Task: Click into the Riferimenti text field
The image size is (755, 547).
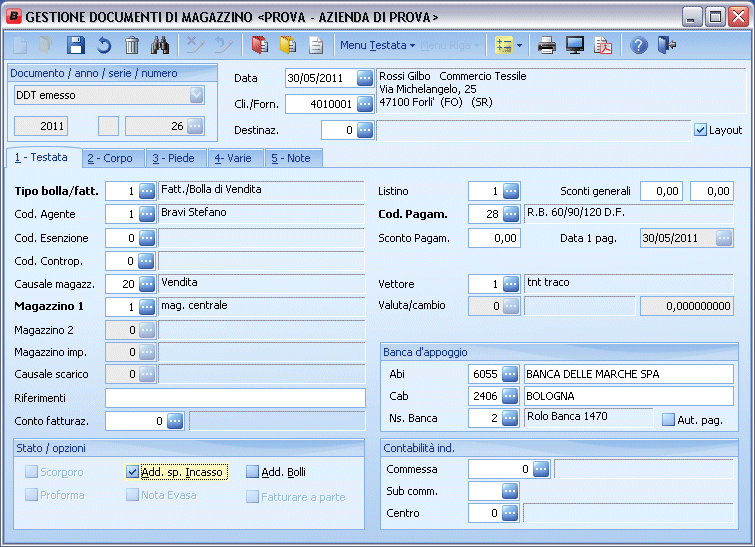Action: (235, 398)
